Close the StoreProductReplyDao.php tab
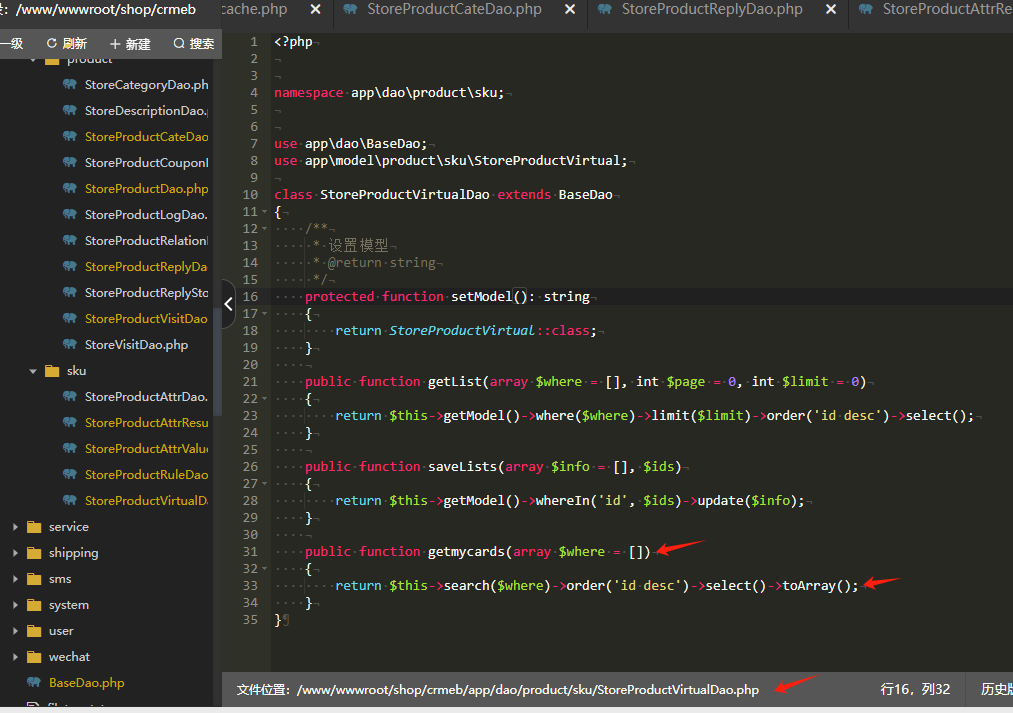Image resolution: width=1013 pixels, height=713 pixels. (x=831, y=9)
